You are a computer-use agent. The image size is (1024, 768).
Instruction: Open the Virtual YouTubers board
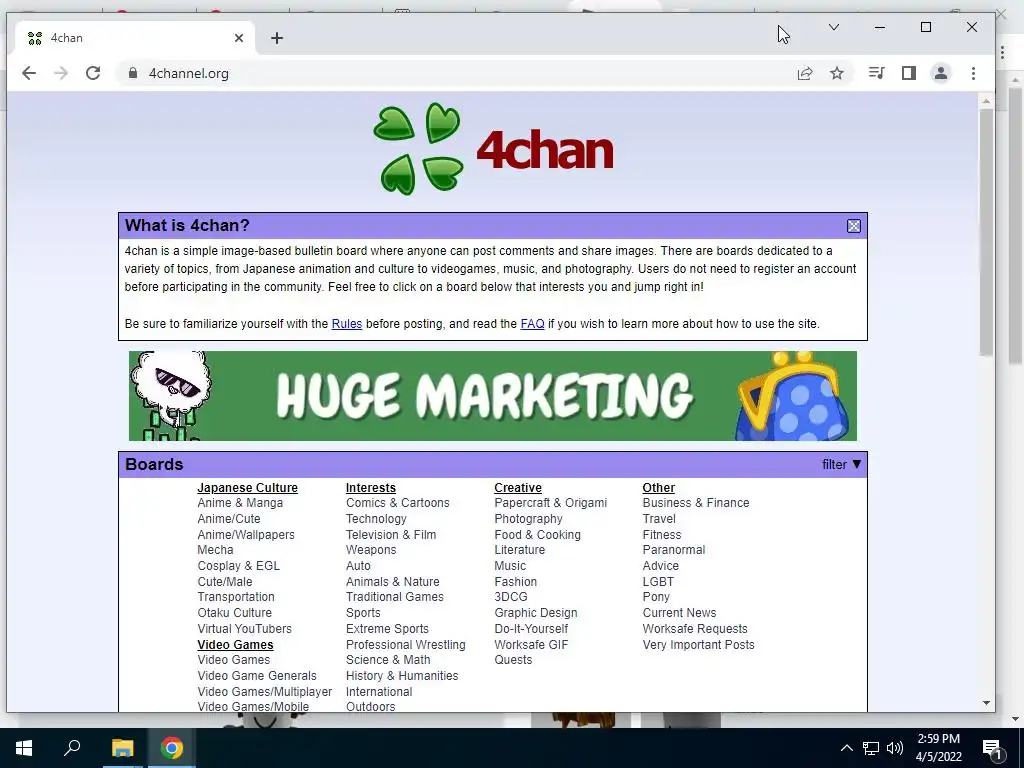[245, 628]
